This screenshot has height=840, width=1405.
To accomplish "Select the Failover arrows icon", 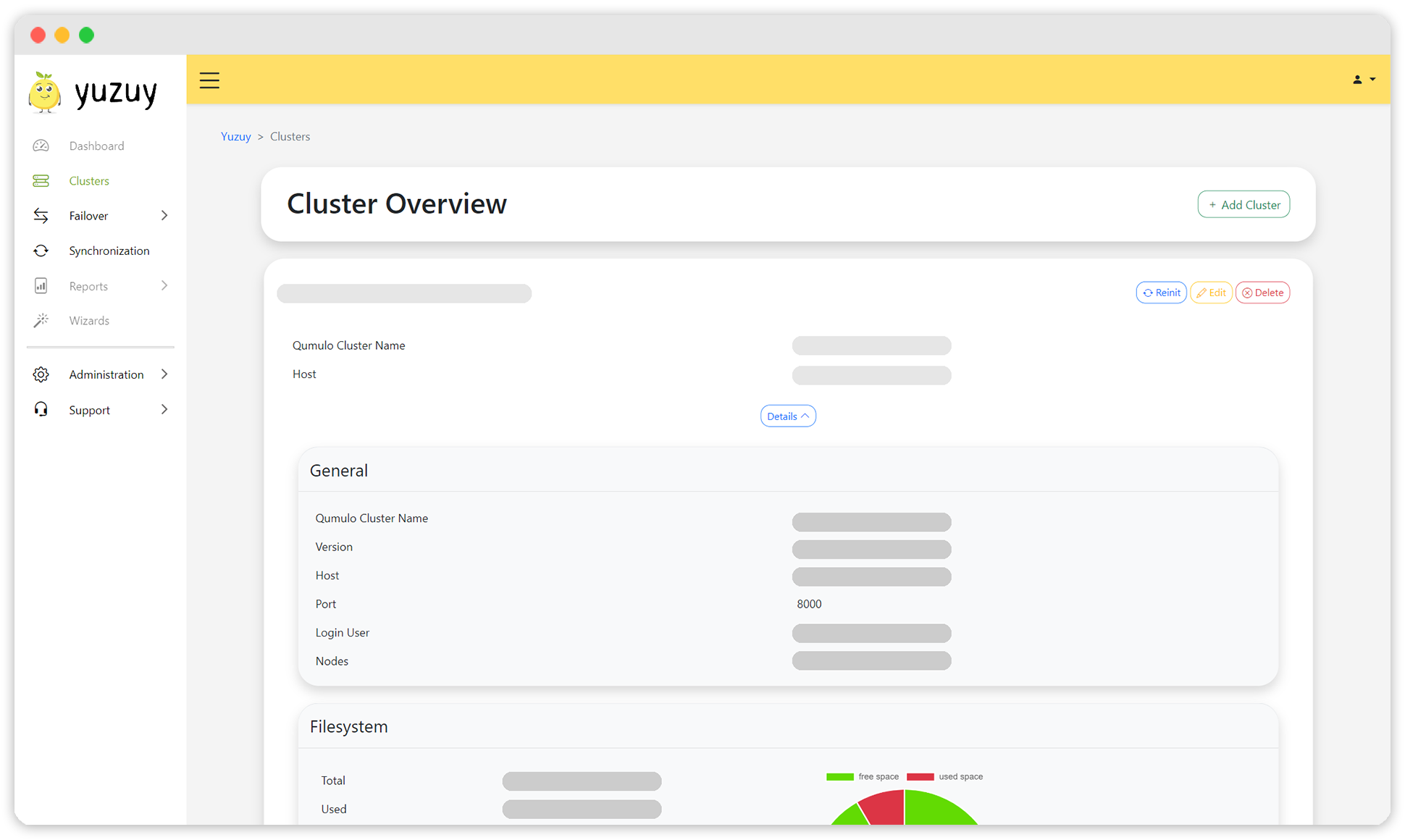I will pos(41,215).
